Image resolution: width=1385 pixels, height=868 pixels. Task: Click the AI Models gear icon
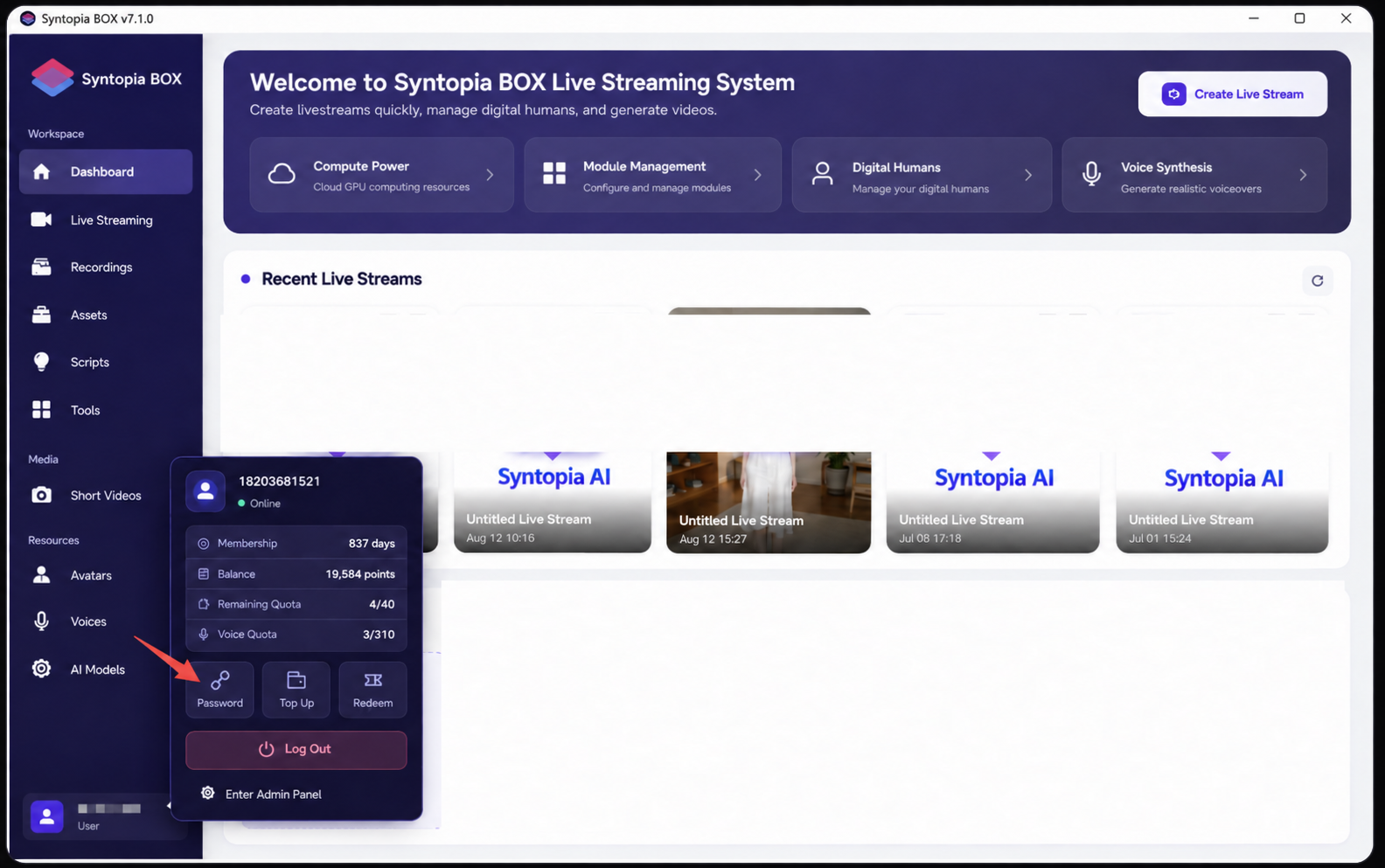coord(41,670)
